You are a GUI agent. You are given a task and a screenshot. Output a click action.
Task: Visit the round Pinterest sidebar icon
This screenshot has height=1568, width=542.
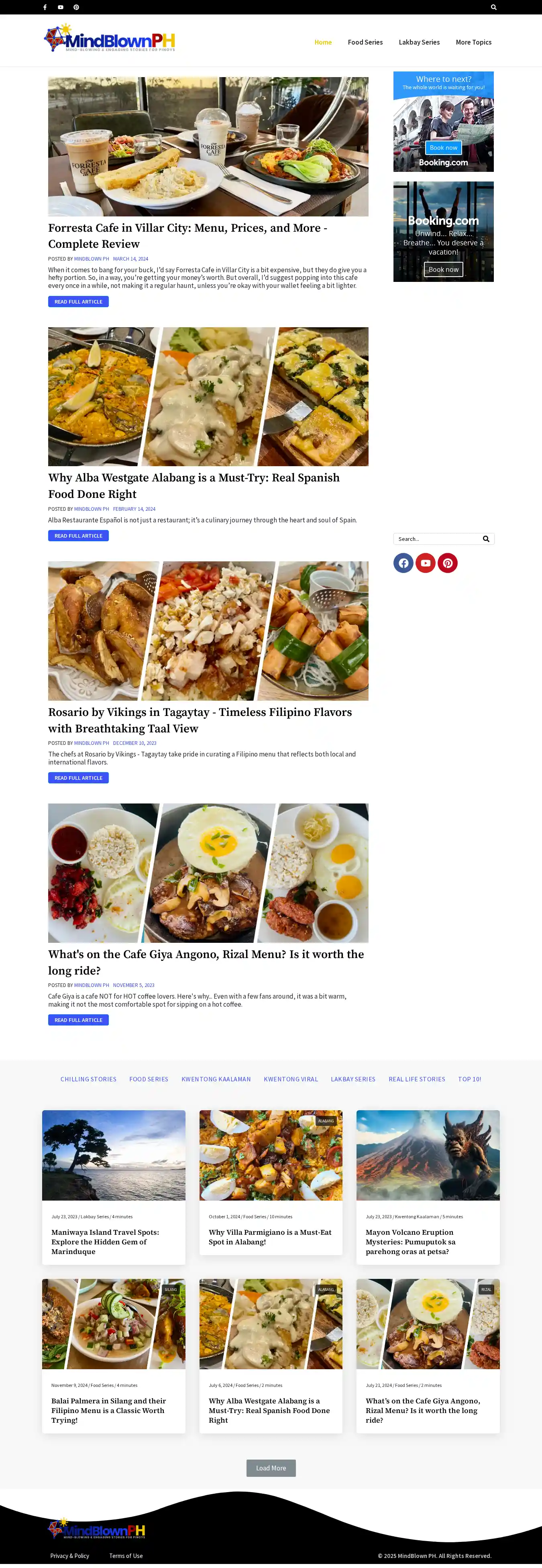tap(448, 563)
